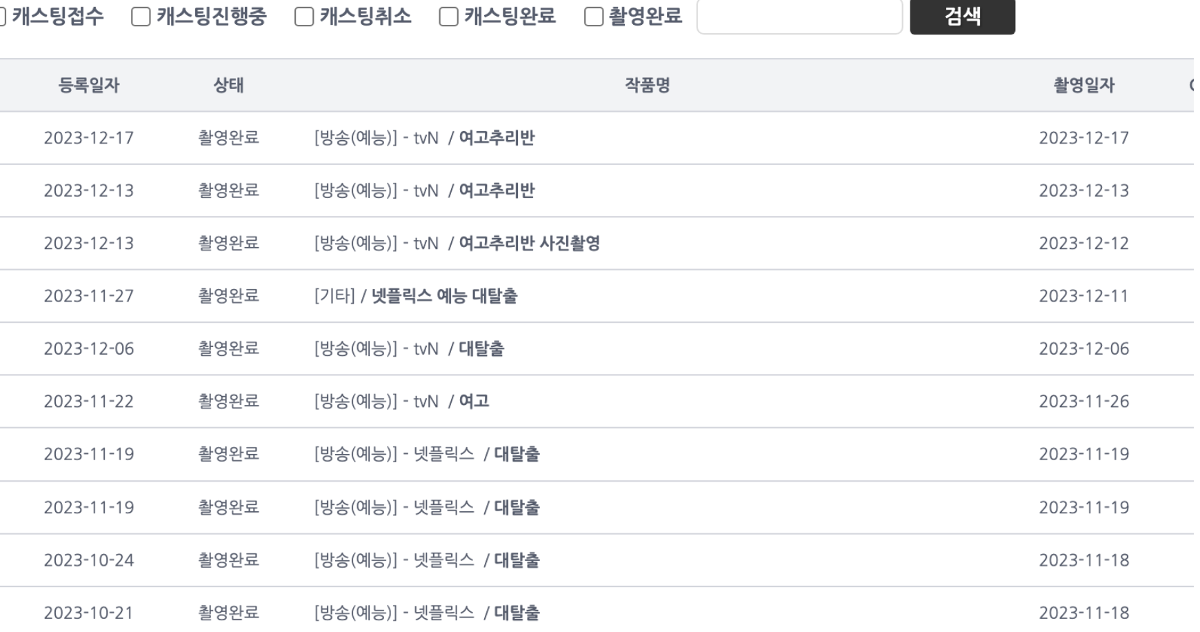Click the black 검색 button
This screenshot has height=632, width=1200.
(x=962, y=17)
